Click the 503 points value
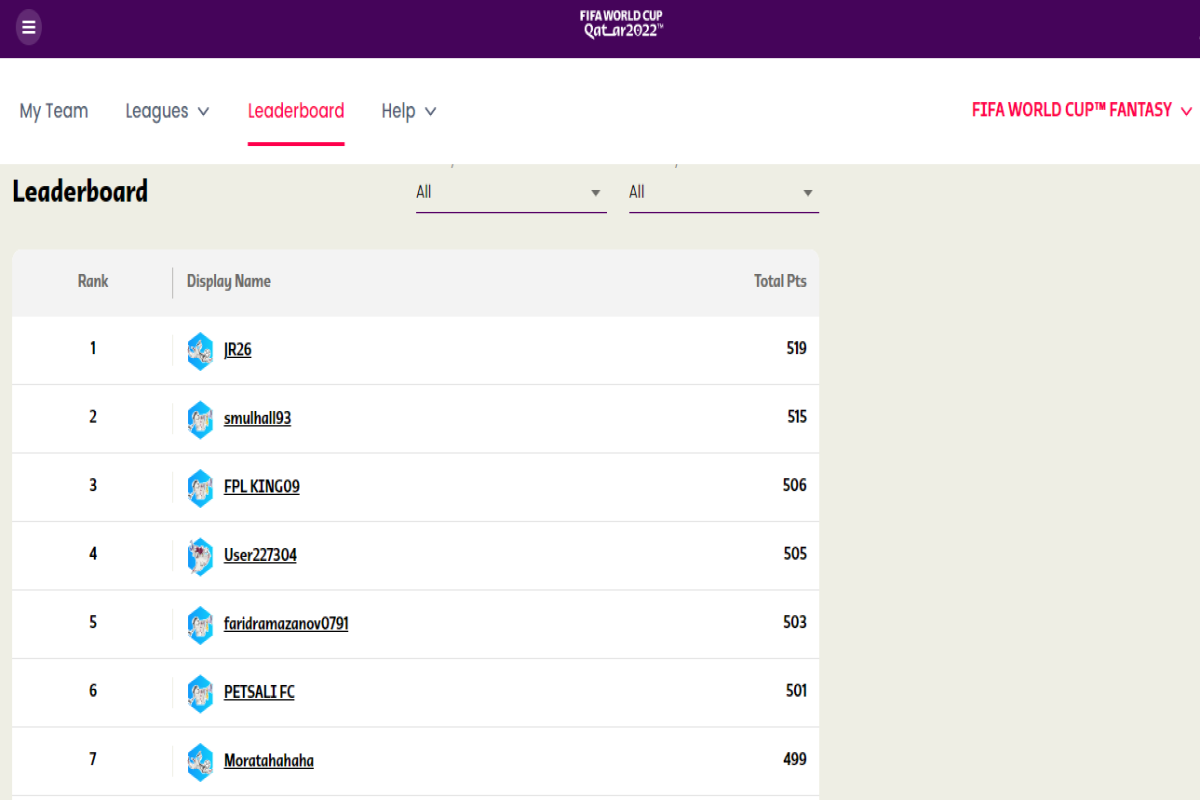Image resolution: width=1200 pixels, height=800 pixels. point(794,622)
